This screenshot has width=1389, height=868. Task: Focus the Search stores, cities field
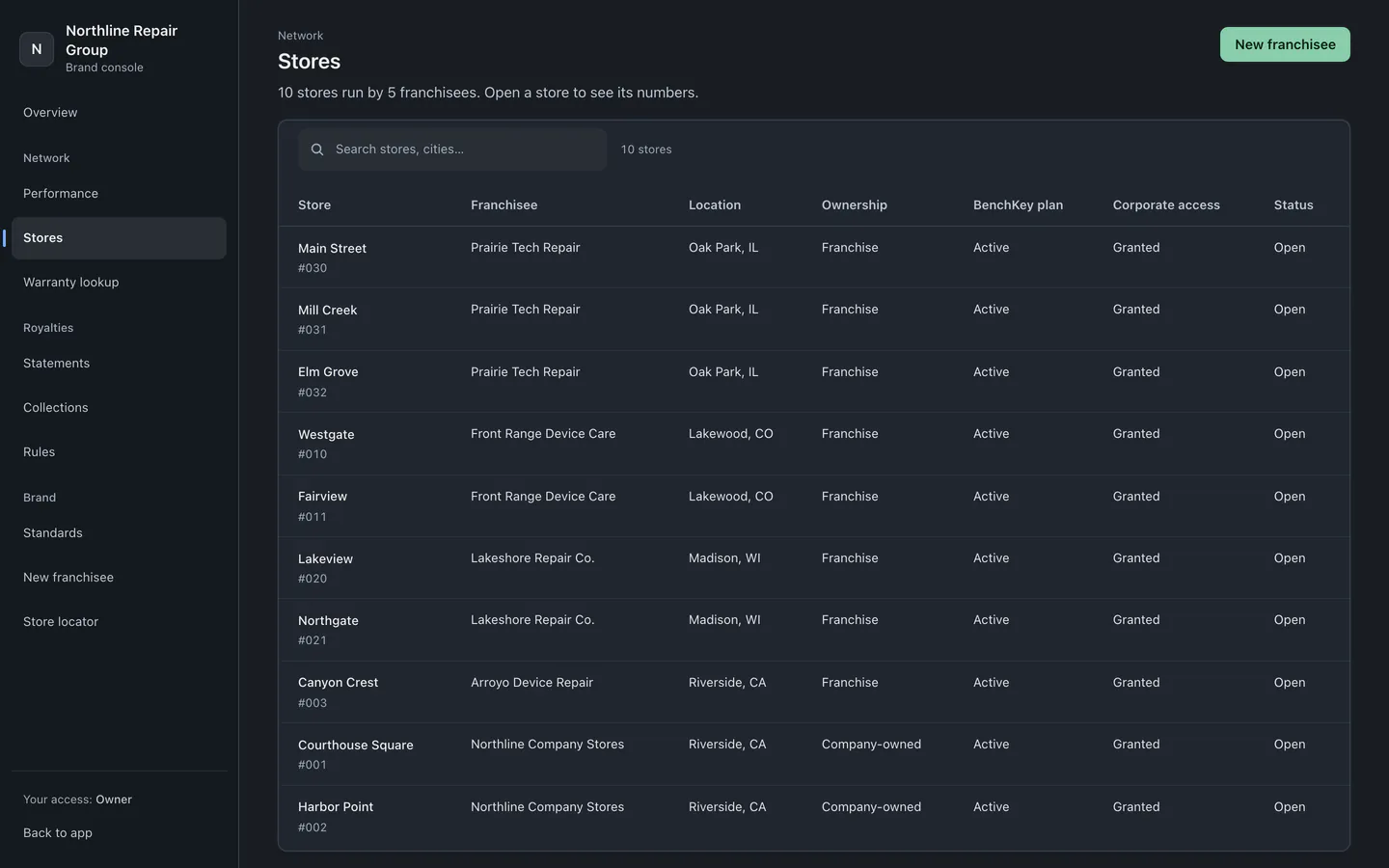tap(452, 149)
